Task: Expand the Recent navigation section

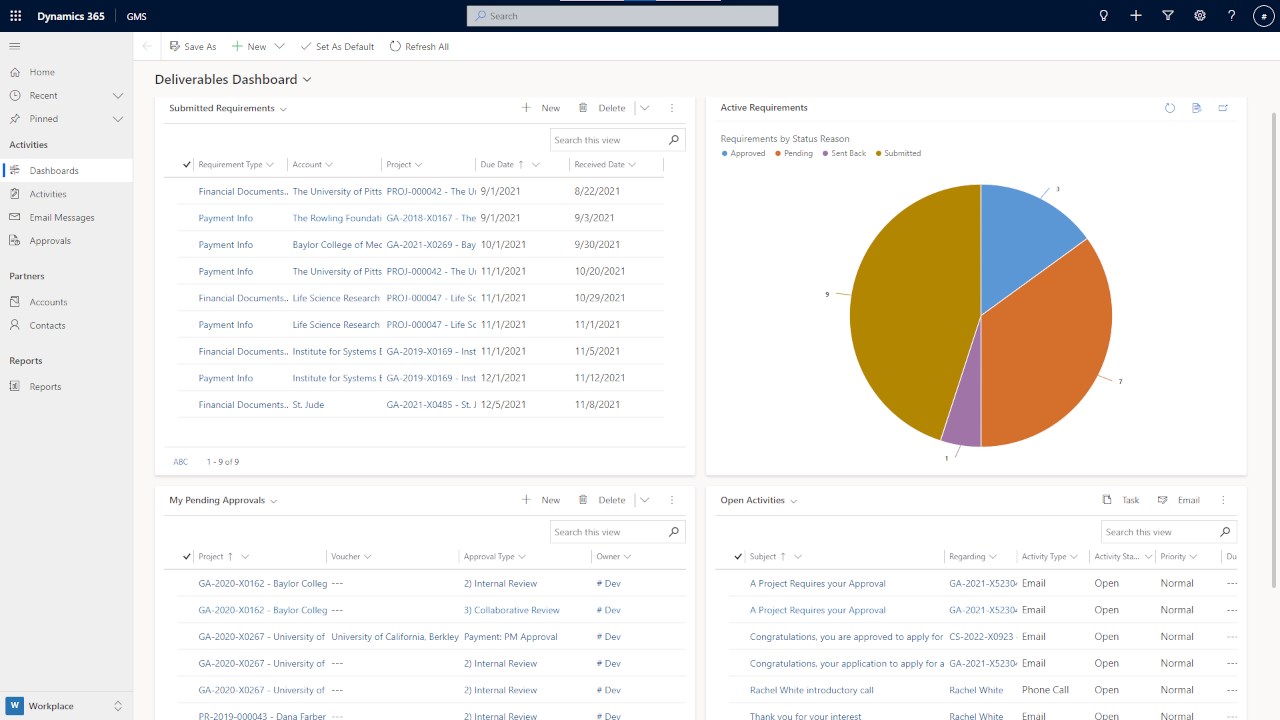Action: [x=118, y=95]
